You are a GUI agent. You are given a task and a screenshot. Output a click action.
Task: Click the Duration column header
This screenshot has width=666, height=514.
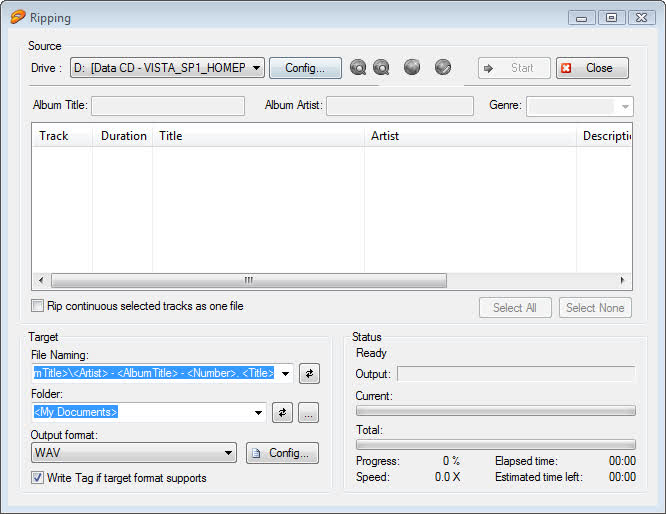[123, 136]
